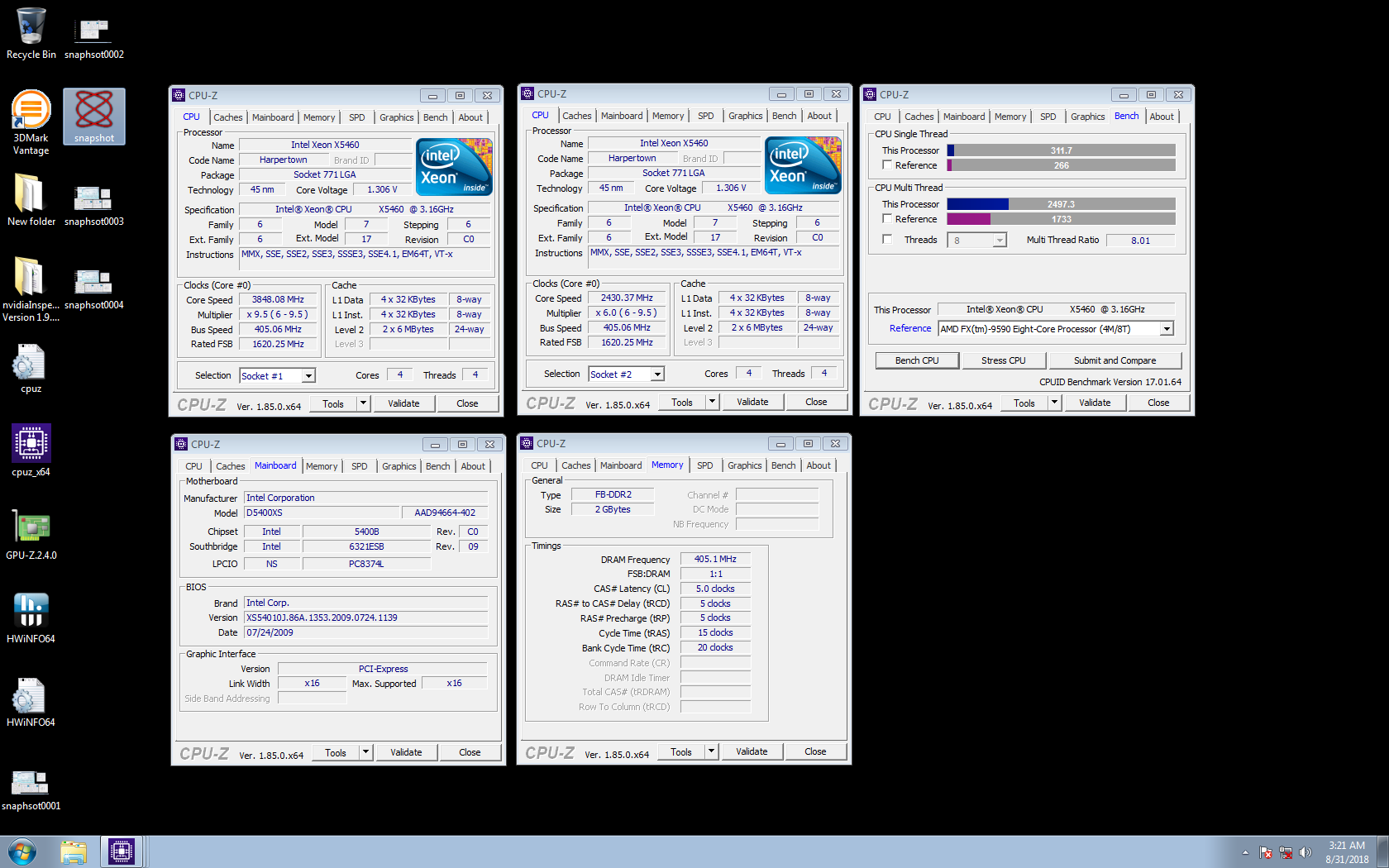The width and height of the screenshot is (1389, 868).
Task: Expand Tools arrow in Memory window
Action: (711, 751)
